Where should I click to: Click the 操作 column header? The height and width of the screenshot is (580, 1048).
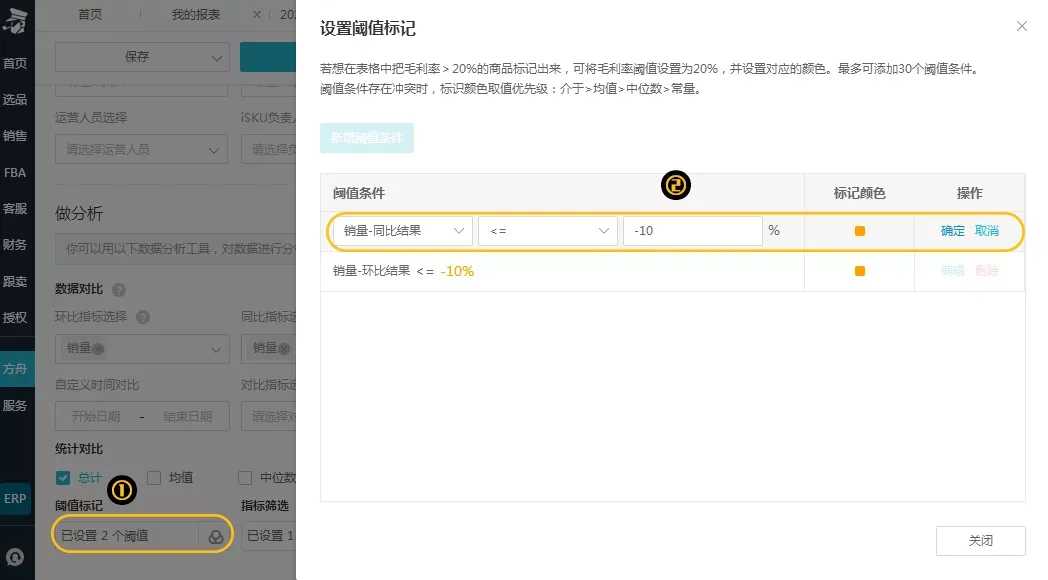[x=969, y=193]
